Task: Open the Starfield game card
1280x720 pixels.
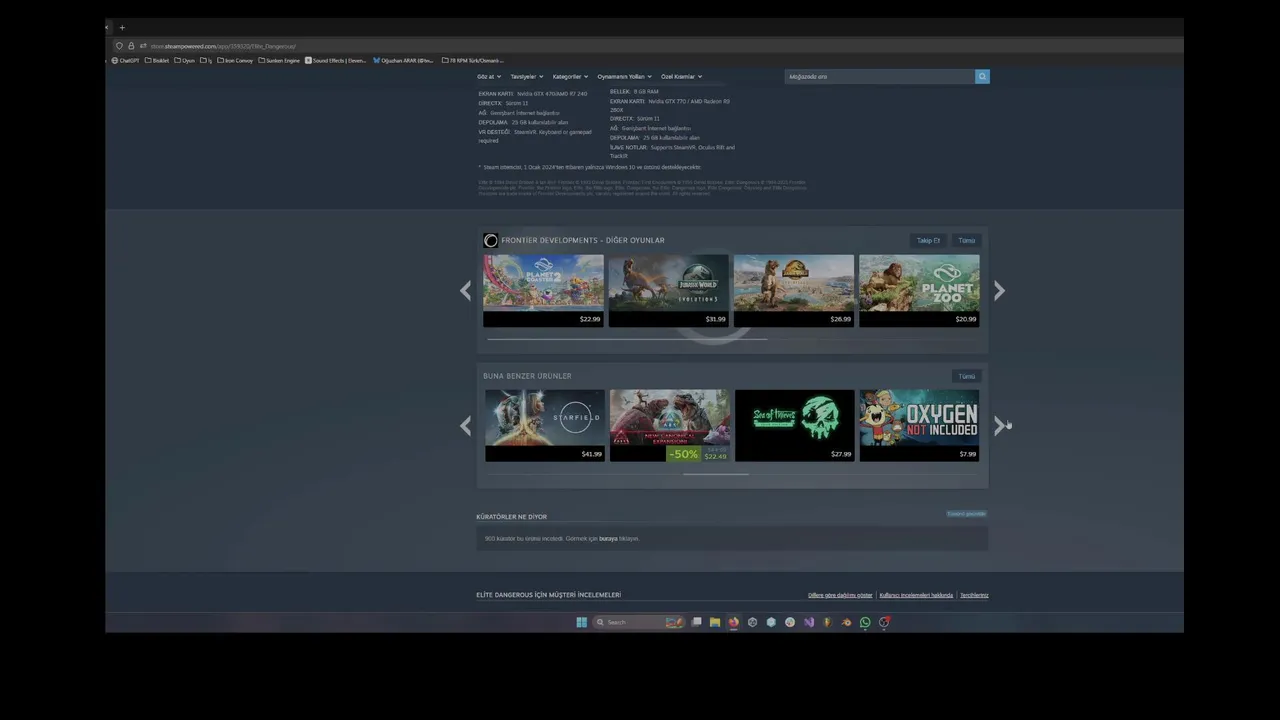Action: [x=545, y=425]
